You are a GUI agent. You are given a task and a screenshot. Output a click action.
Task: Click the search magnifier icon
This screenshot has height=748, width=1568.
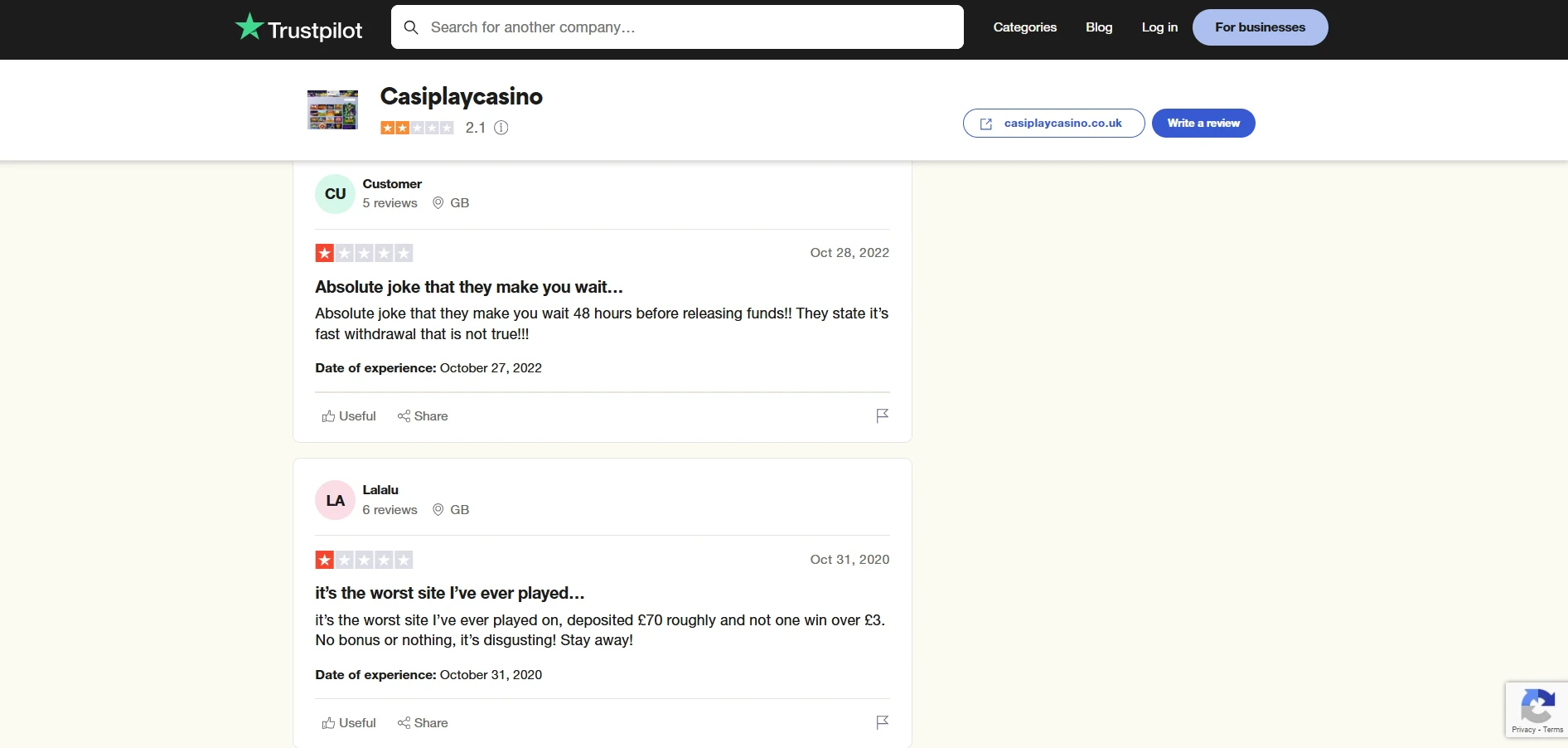[x=411, y=27]
